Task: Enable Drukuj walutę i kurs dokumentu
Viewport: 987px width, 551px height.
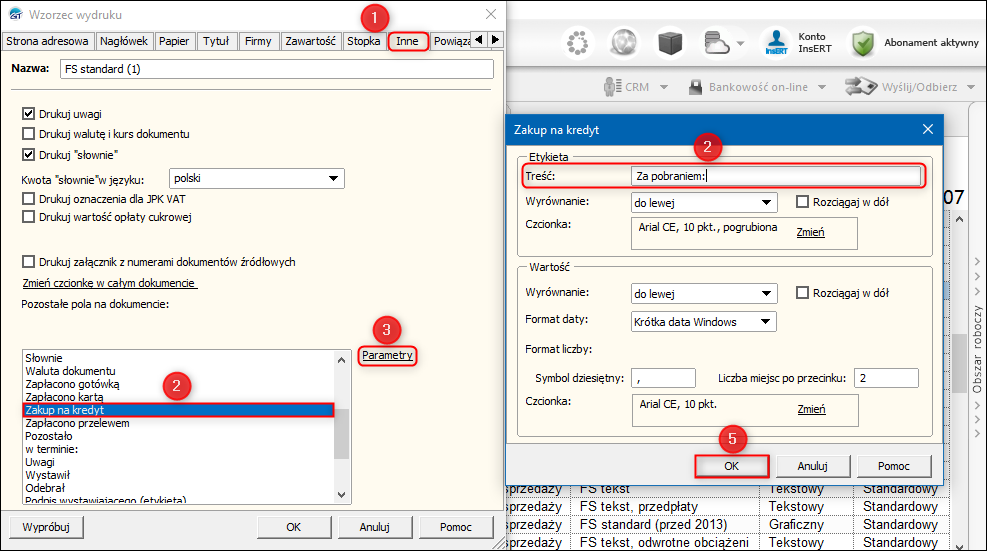Action: tap(28, 133)
